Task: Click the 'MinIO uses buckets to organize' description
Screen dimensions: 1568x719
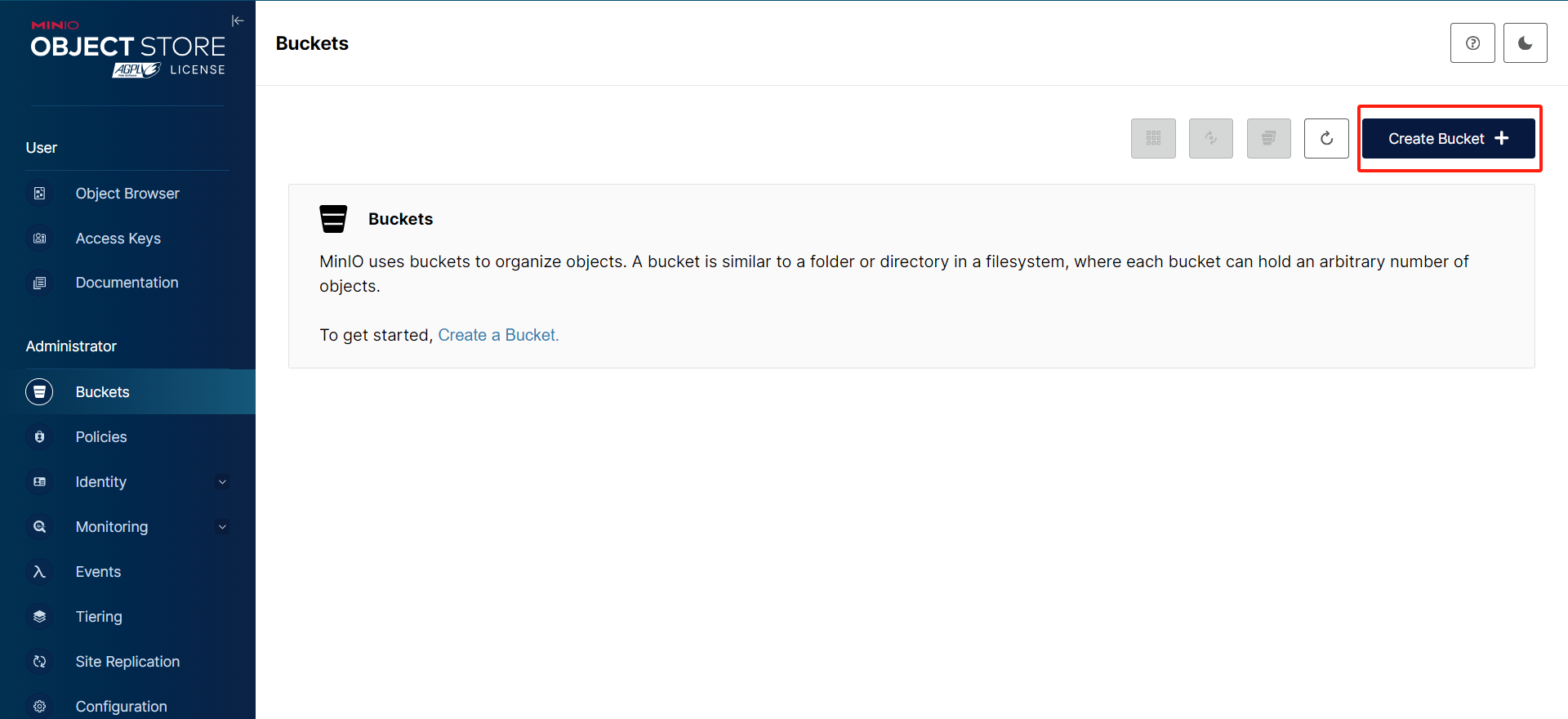Action: tap(893, 274)
